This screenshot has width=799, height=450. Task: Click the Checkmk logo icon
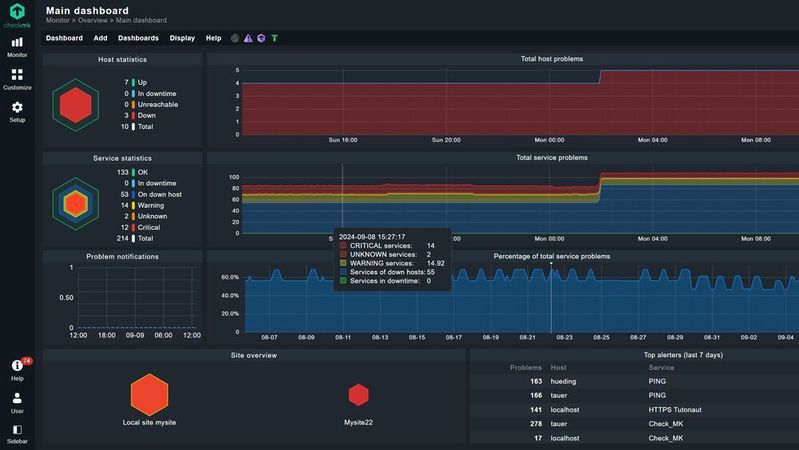[17, 12]
